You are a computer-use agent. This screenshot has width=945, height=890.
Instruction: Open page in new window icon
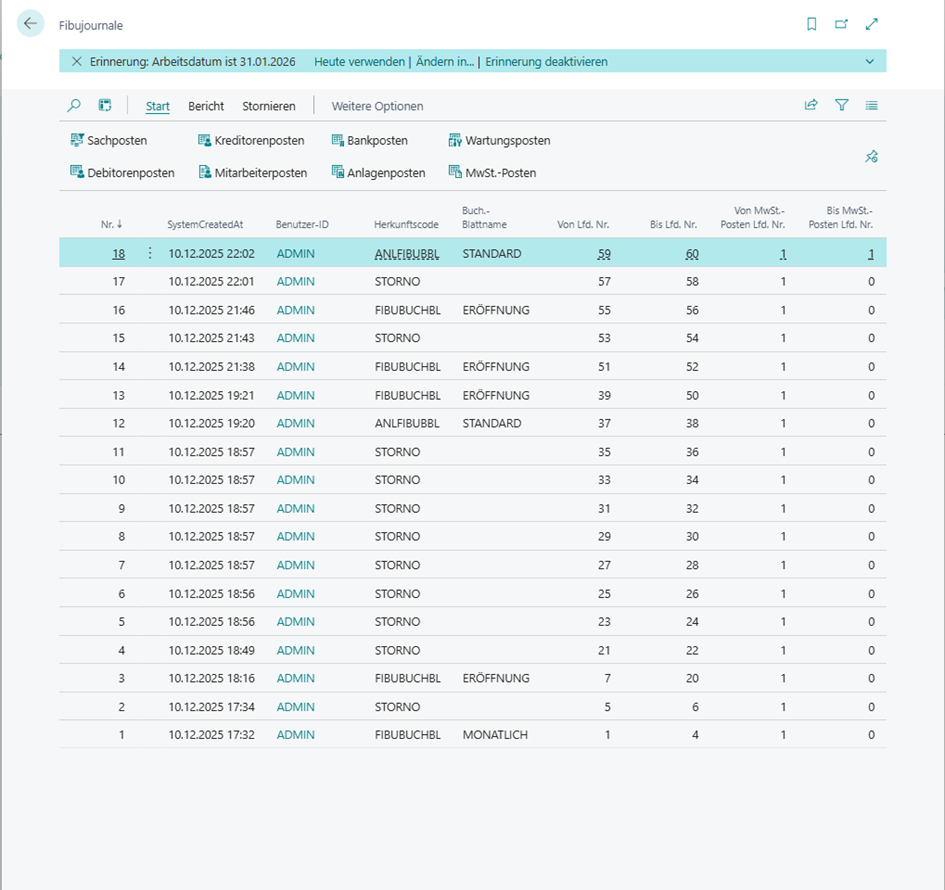841,24
